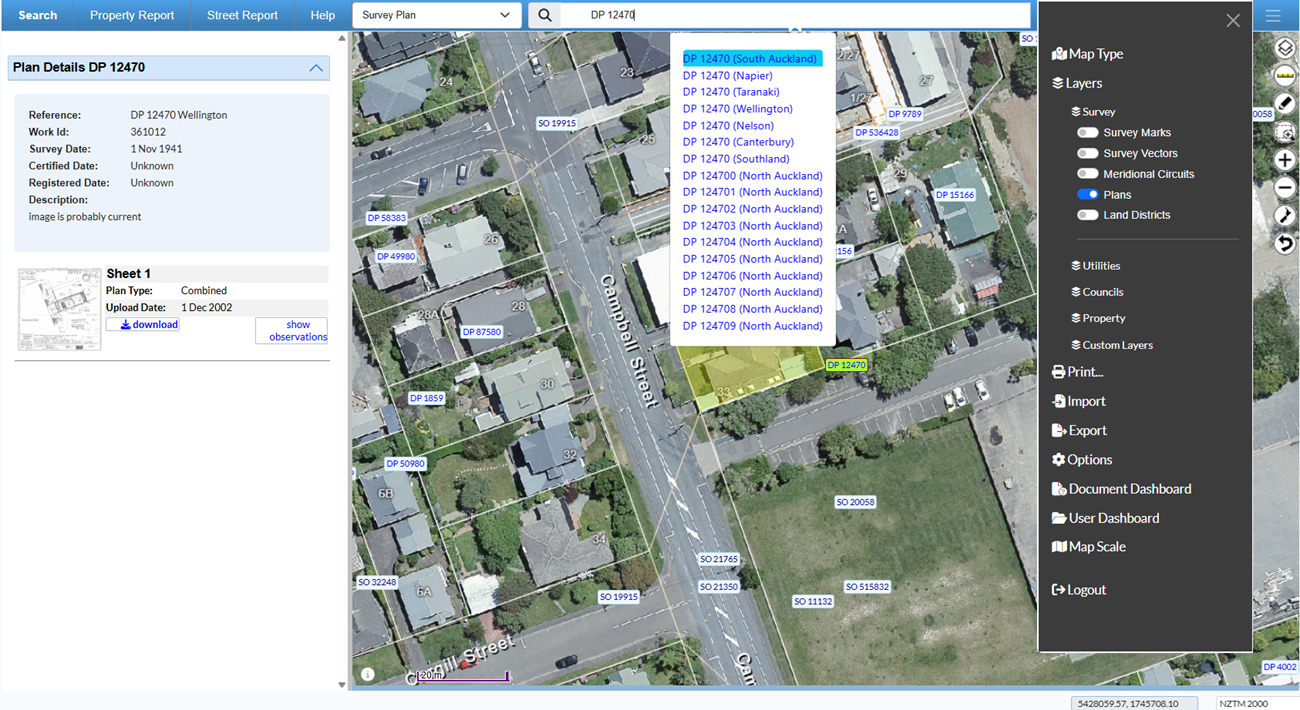1300x710 pixels.
Task: Select DP 12470 (Nelson) suggestion
Action: tap(729, 126)
